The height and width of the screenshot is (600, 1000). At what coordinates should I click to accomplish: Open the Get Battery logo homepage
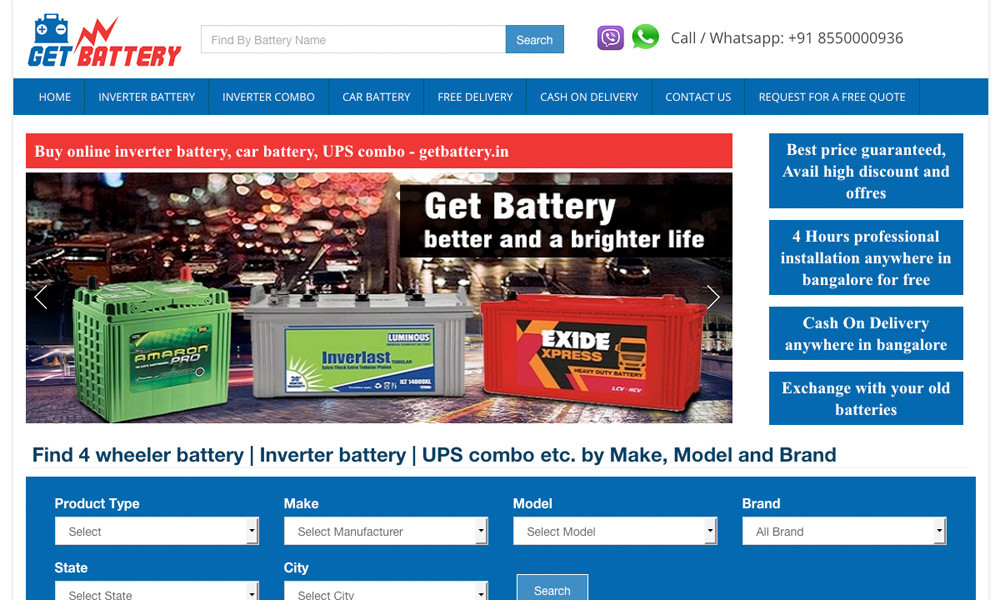(x=105, y=41)
